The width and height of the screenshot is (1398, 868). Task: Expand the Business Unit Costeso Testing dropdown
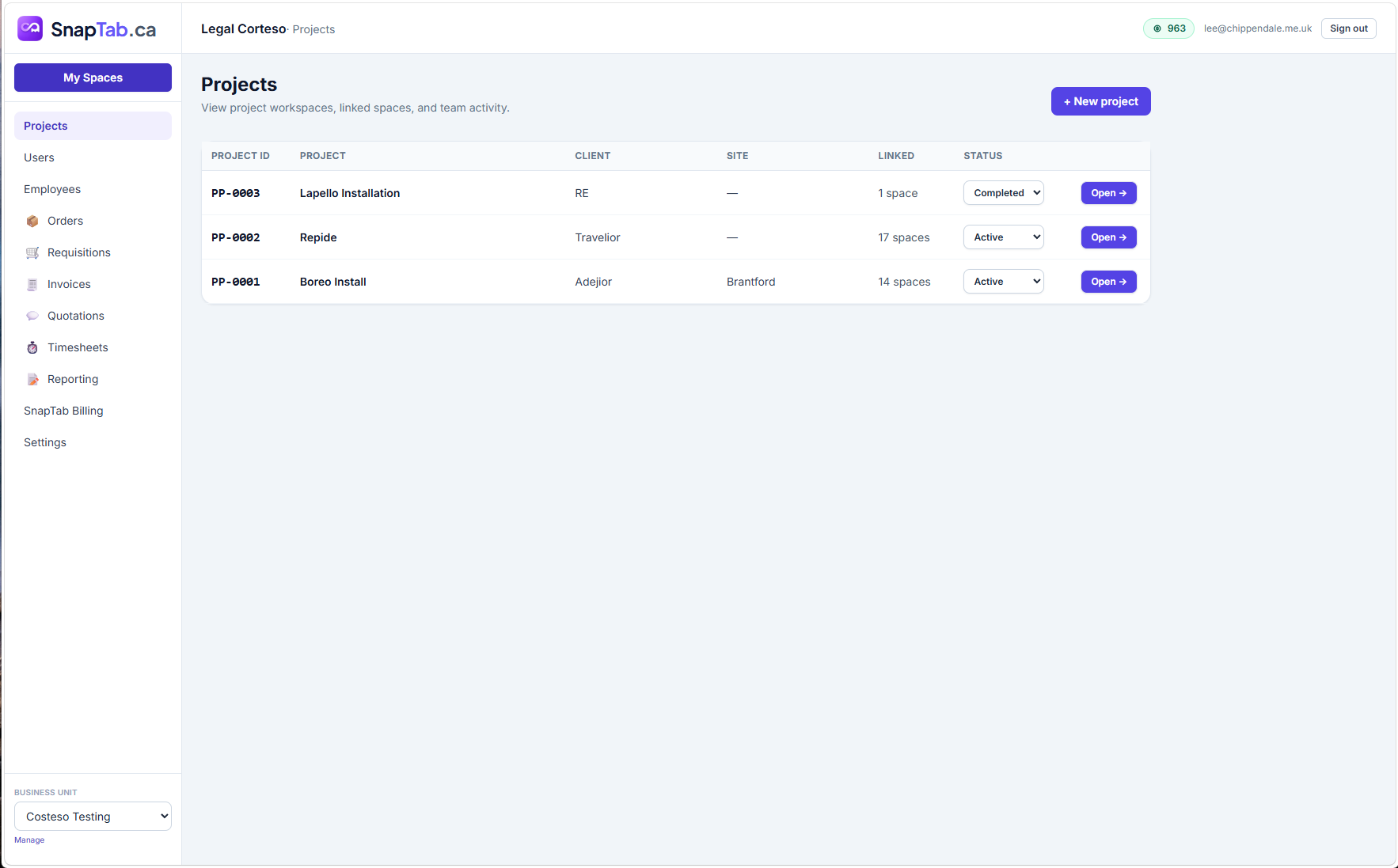(x=93, y=817)
